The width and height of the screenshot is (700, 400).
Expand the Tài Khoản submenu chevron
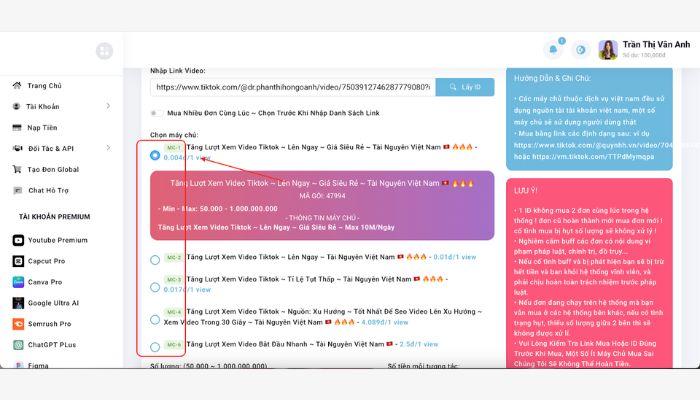coord(108,106)
